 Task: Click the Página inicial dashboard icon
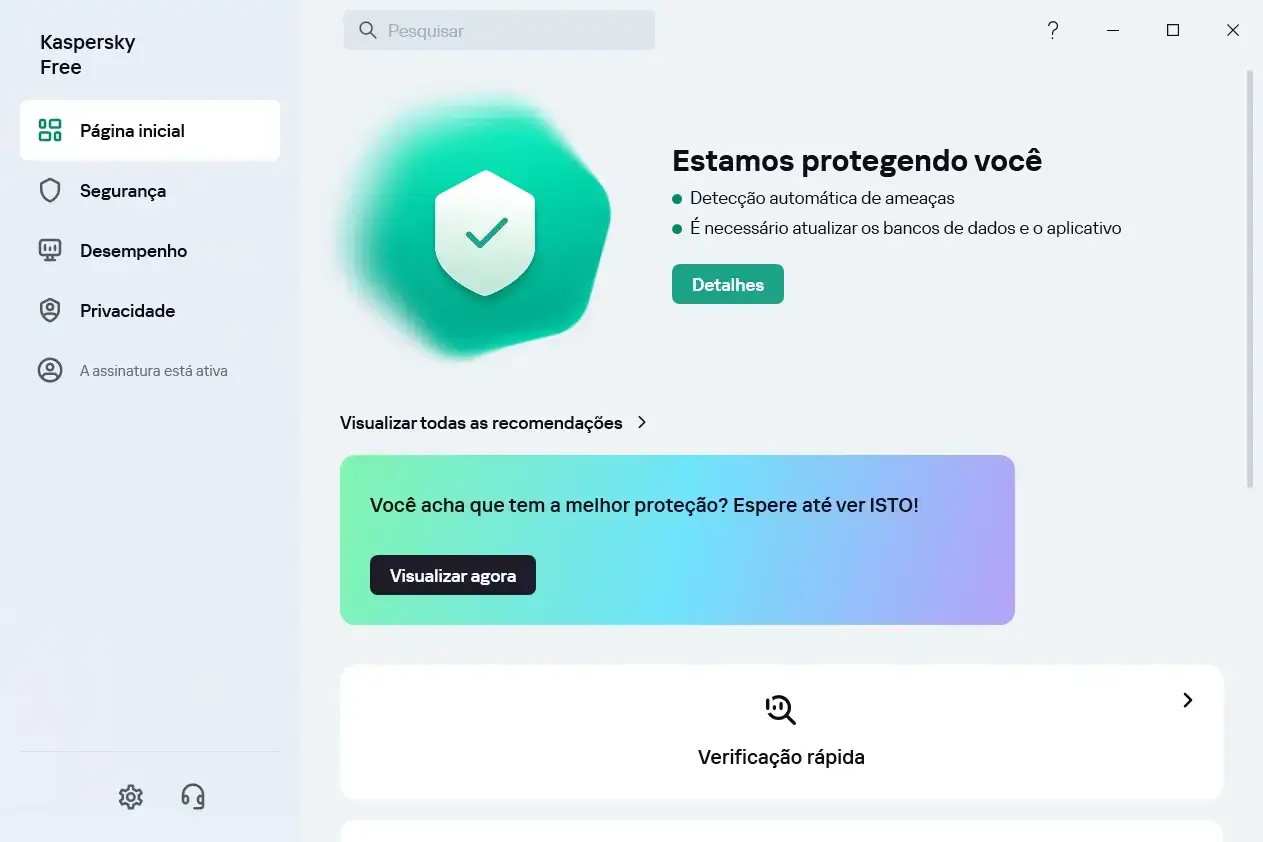[50, 130]
